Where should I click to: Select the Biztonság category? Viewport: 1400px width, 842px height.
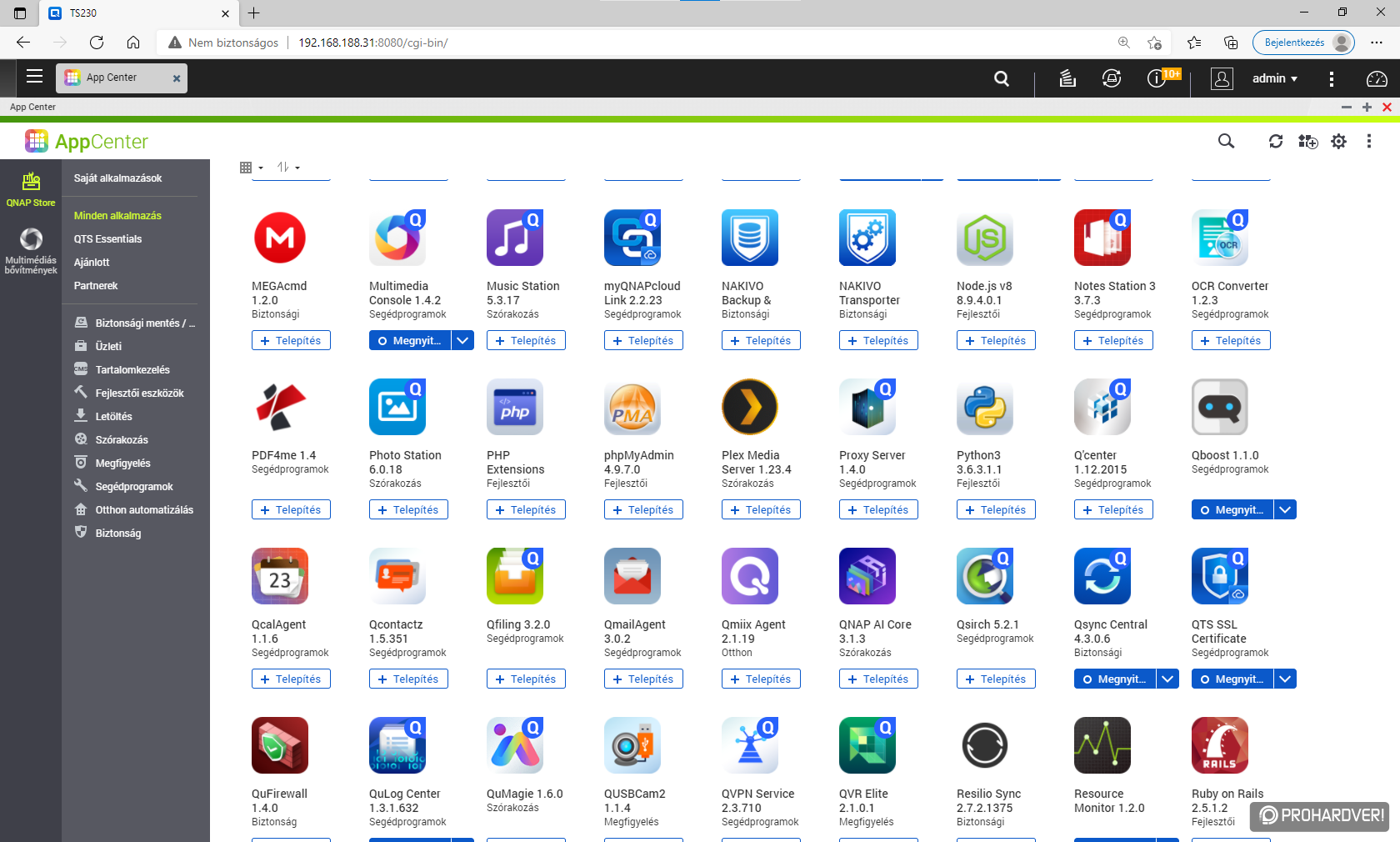[x=117, y=534]
